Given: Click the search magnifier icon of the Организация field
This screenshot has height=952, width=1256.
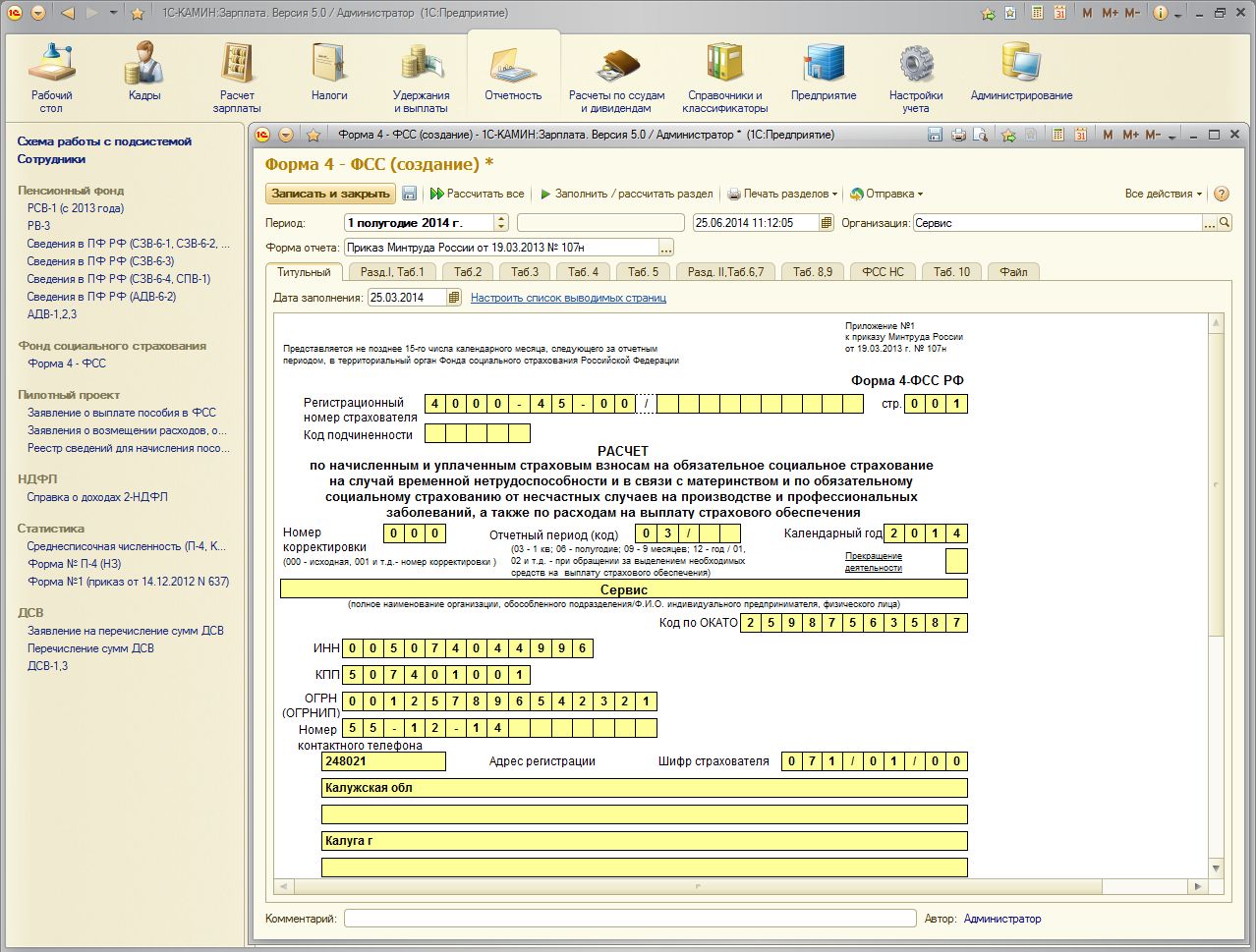Looking at the screenshot, I should [1225, 223].
